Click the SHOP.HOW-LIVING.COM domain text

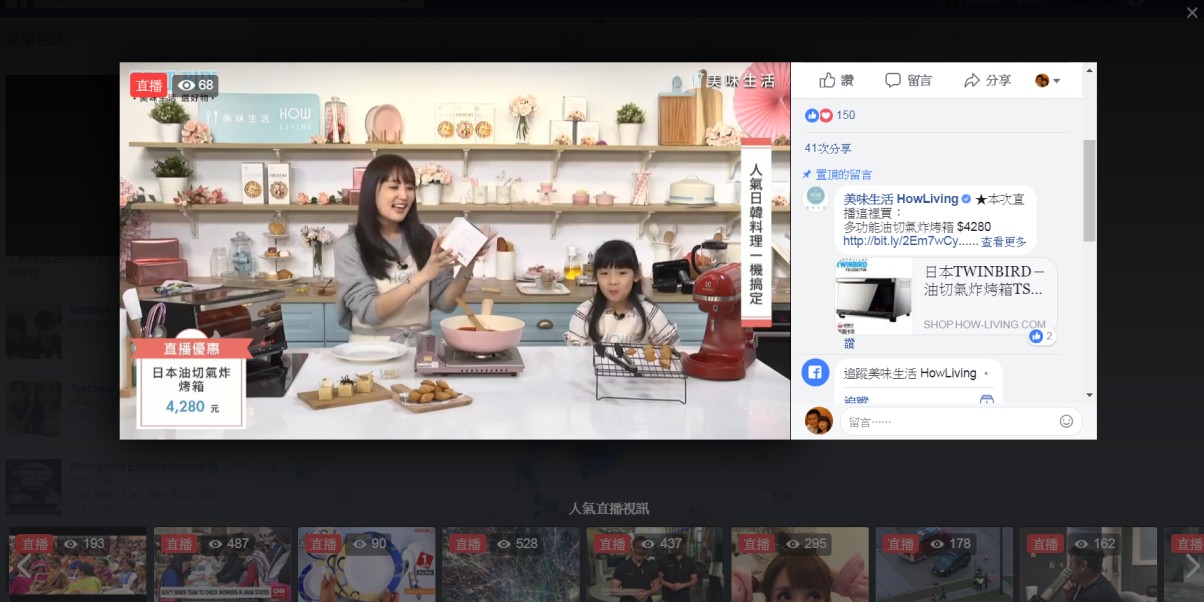pyautogui.click(x=984, y=324)
